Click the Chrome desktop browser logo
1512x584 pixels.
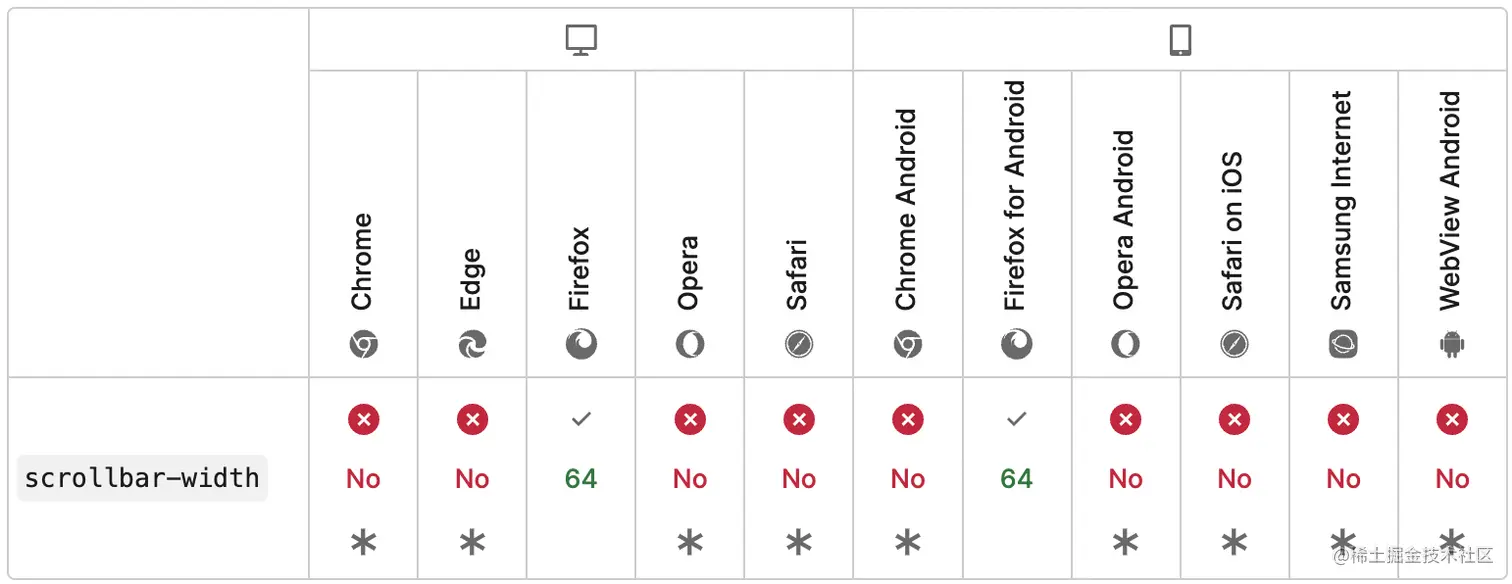[363, 345]
